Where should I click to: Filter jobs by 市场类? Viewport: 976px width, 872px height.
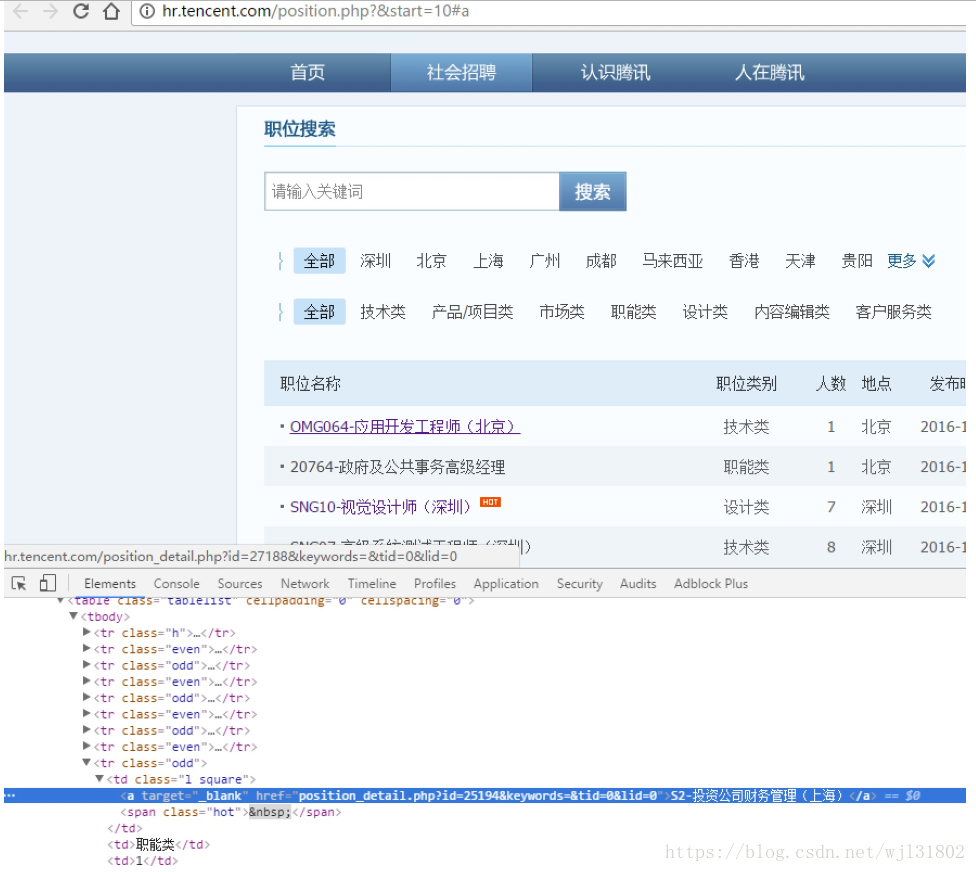click(562, 312)
